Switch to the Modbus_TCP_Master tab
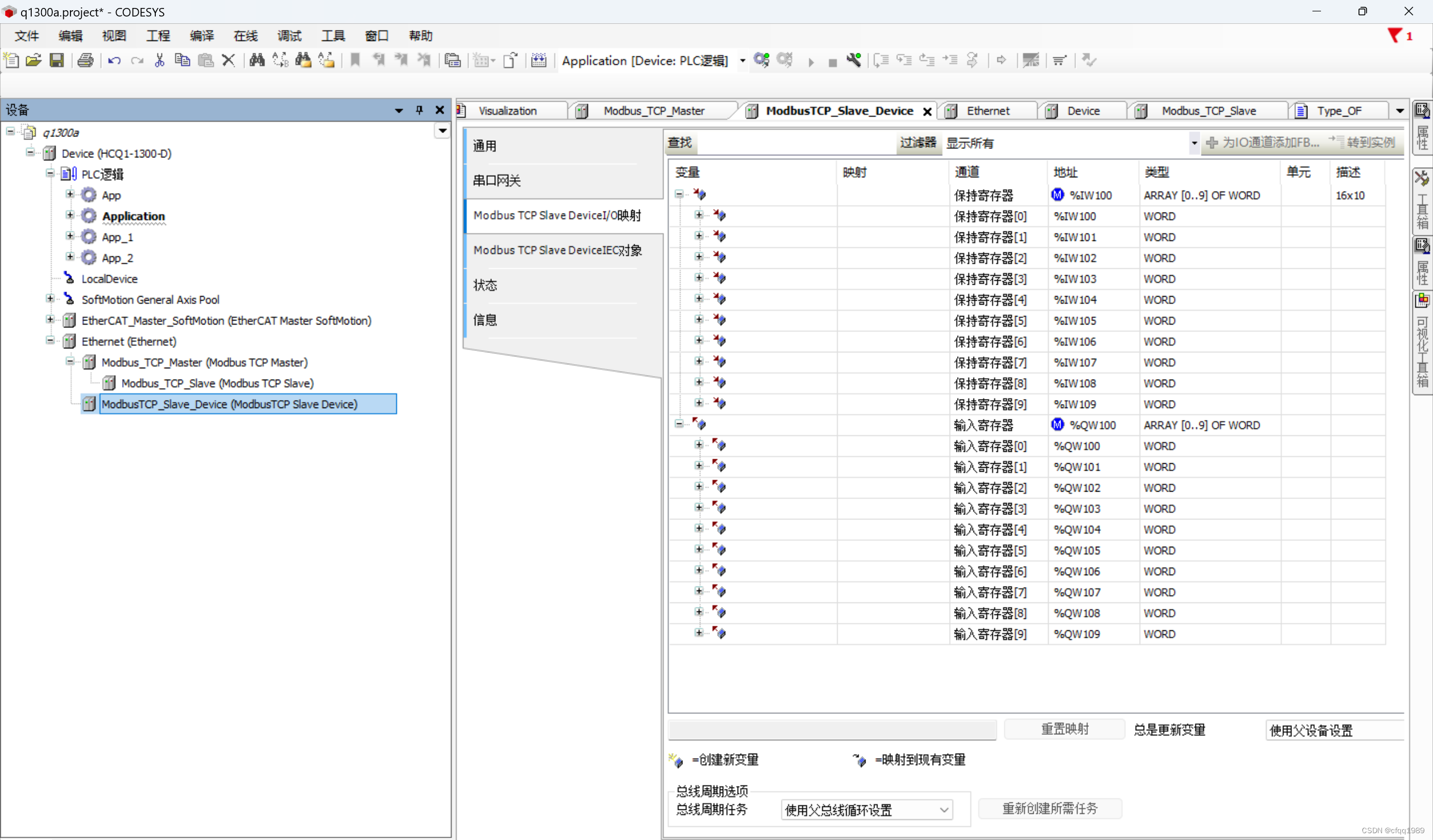The height and width of the screenshot is (840, 1433). point(654,111)
